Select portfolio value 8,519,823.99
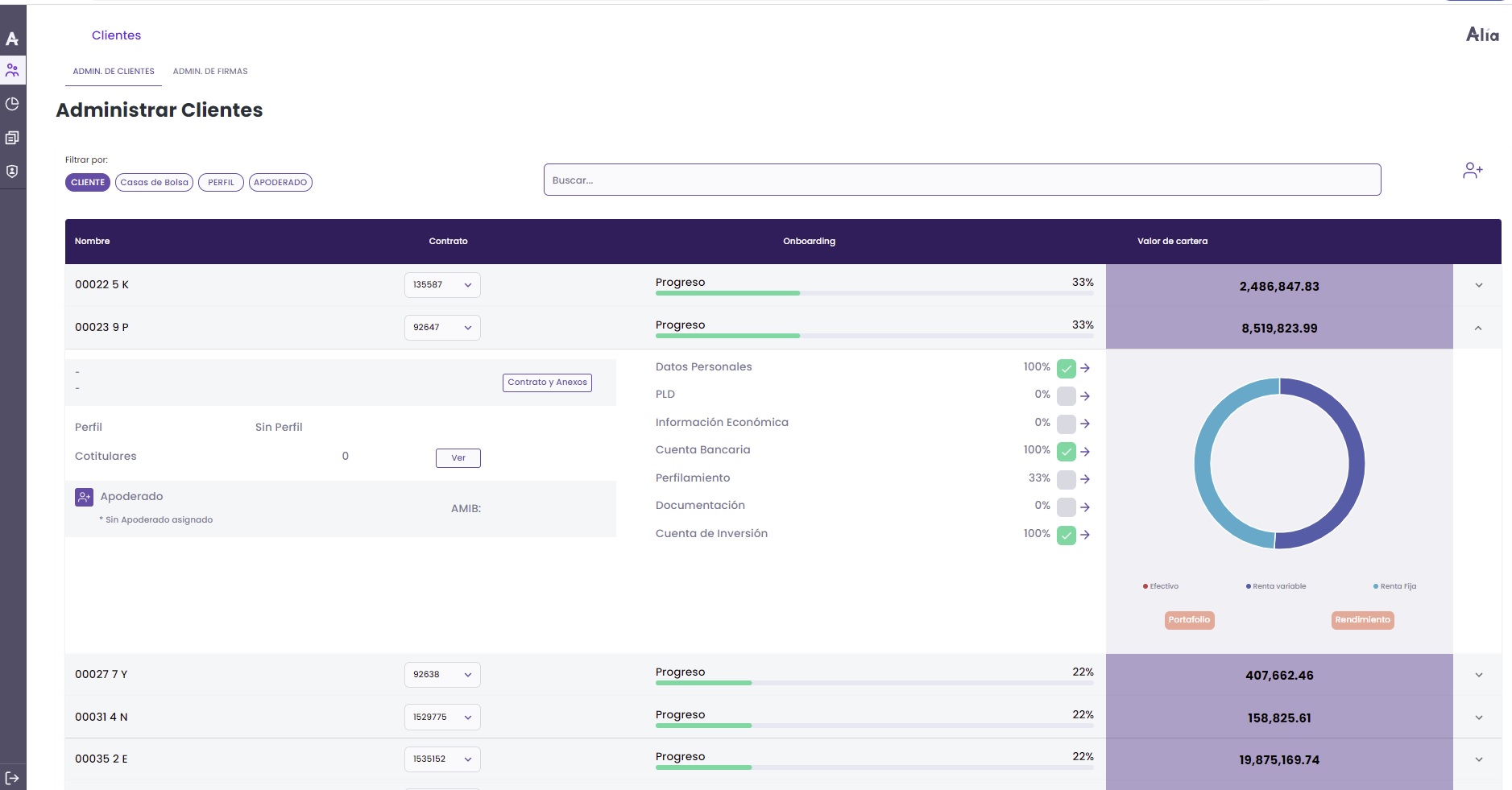 tap(1279, 329)
